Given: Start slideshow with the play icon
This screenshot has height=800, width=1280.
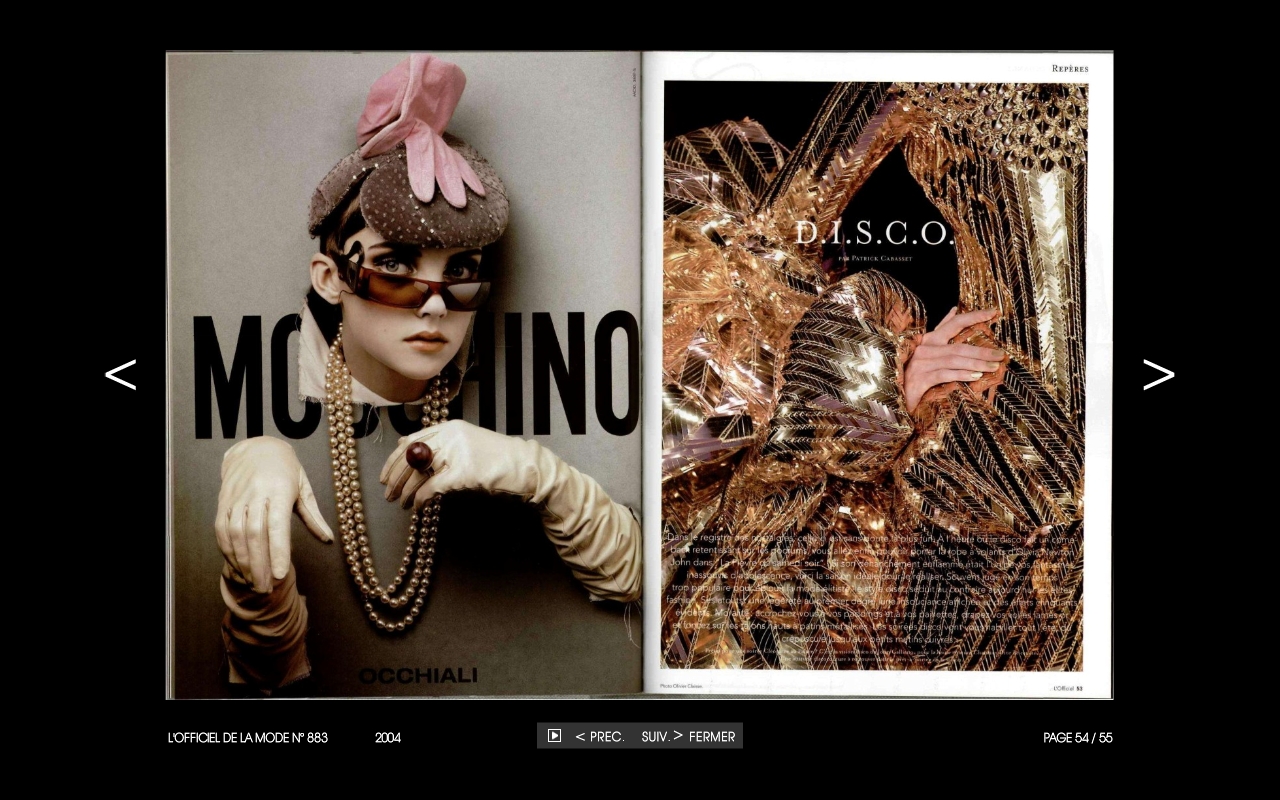Looking at the screenshot, I should click(554, 736).
